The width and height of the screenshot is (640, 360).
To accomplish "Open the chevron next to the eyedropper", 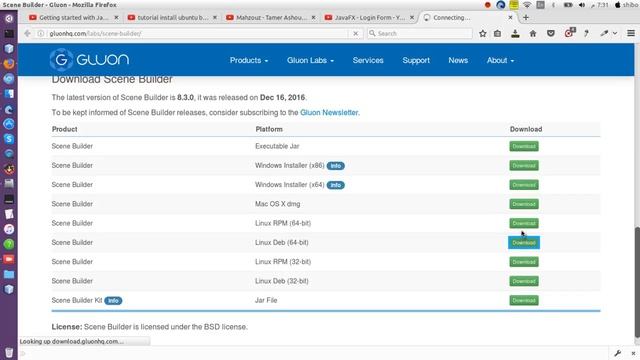I will click(615, 33).
